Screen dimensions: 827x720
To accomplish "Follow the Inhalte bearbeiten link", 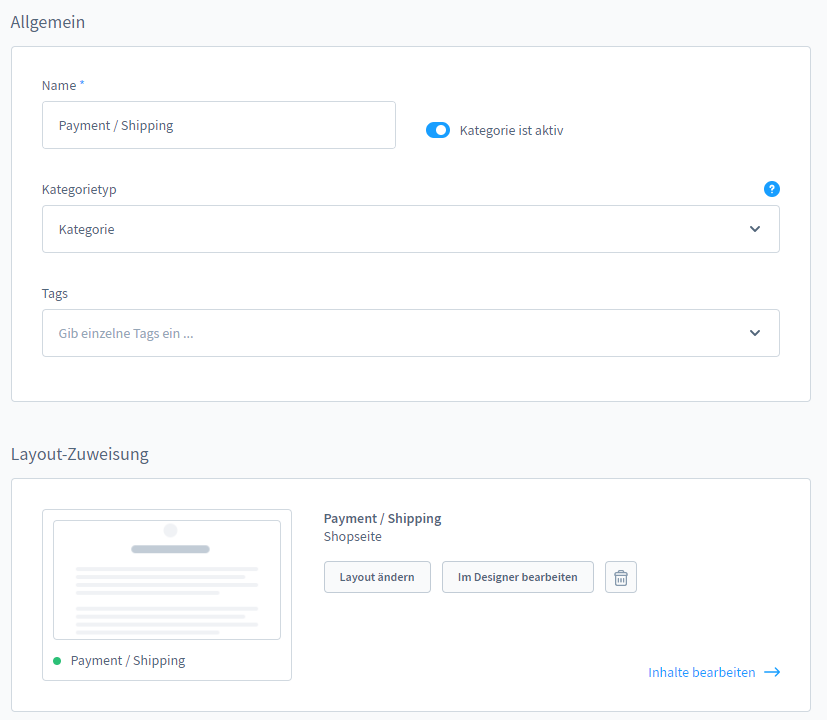I will [x=701, y=672].
